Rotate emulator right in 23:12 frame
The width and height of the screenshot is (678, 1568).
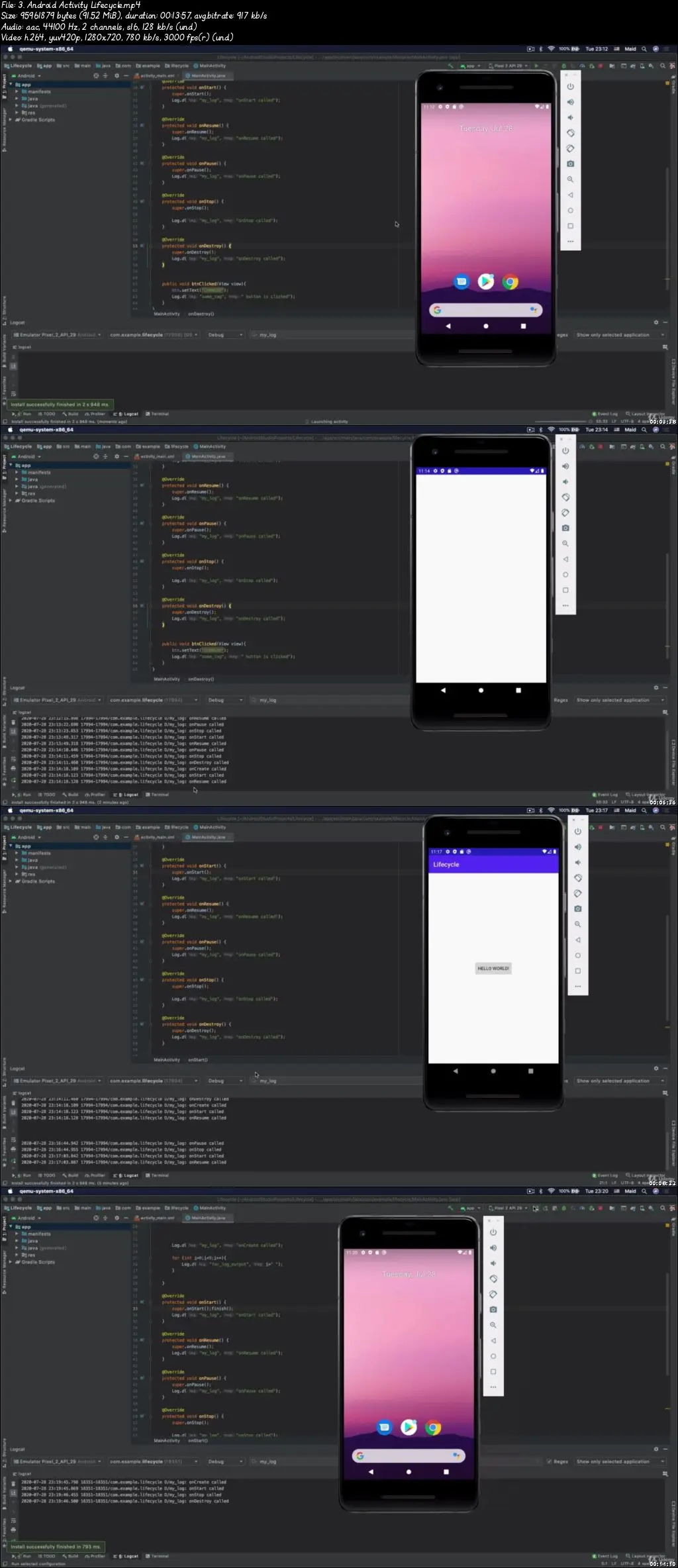pos(570,148)
